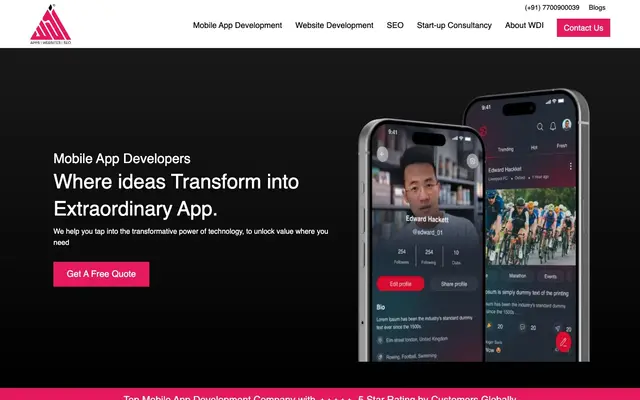This screenshot has height=400, width=640.
Task: Click the settings gear icon on left phone
Action: pos(472,161)
